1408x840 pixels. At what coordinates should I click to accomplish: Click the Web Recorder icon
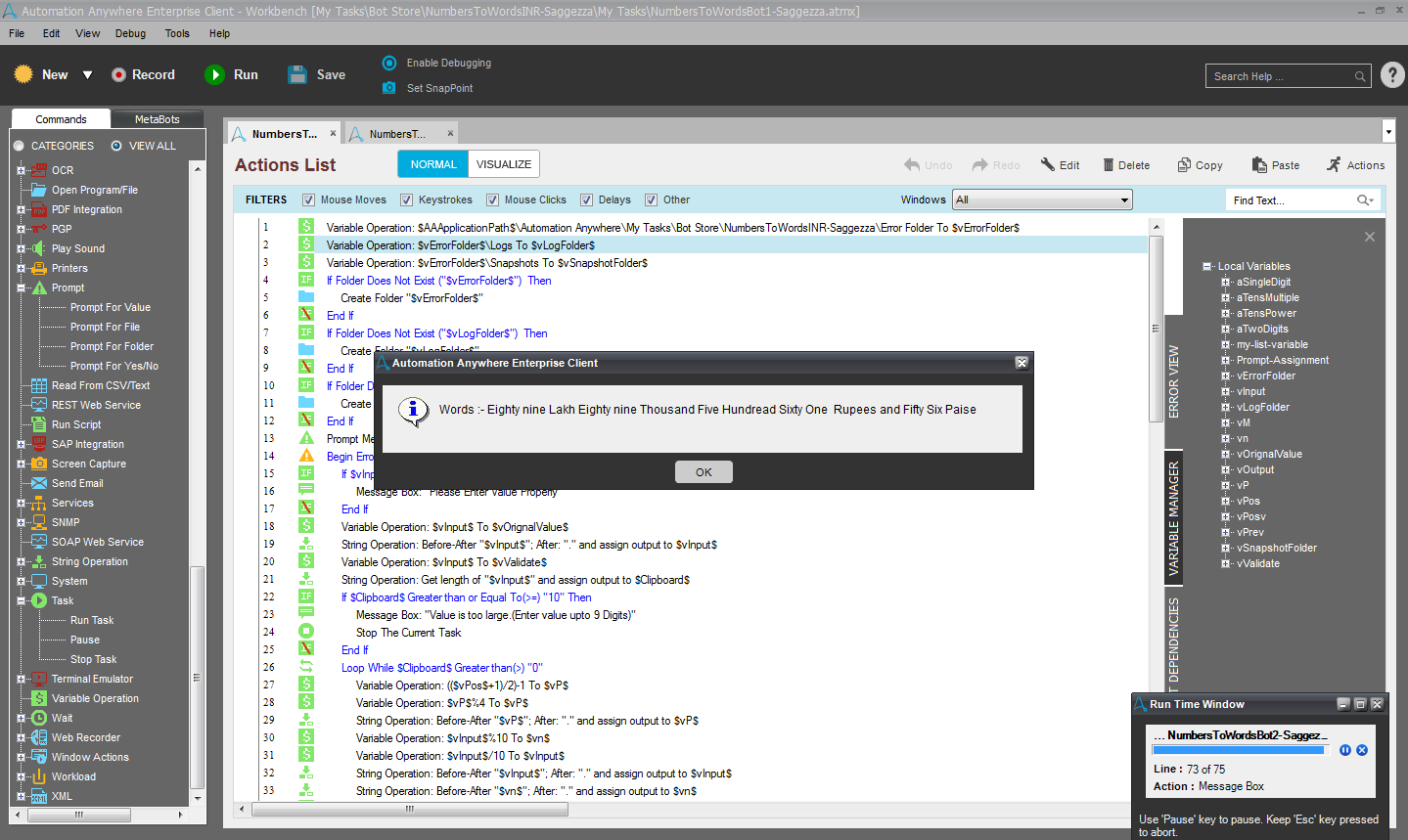click(38, 737)
